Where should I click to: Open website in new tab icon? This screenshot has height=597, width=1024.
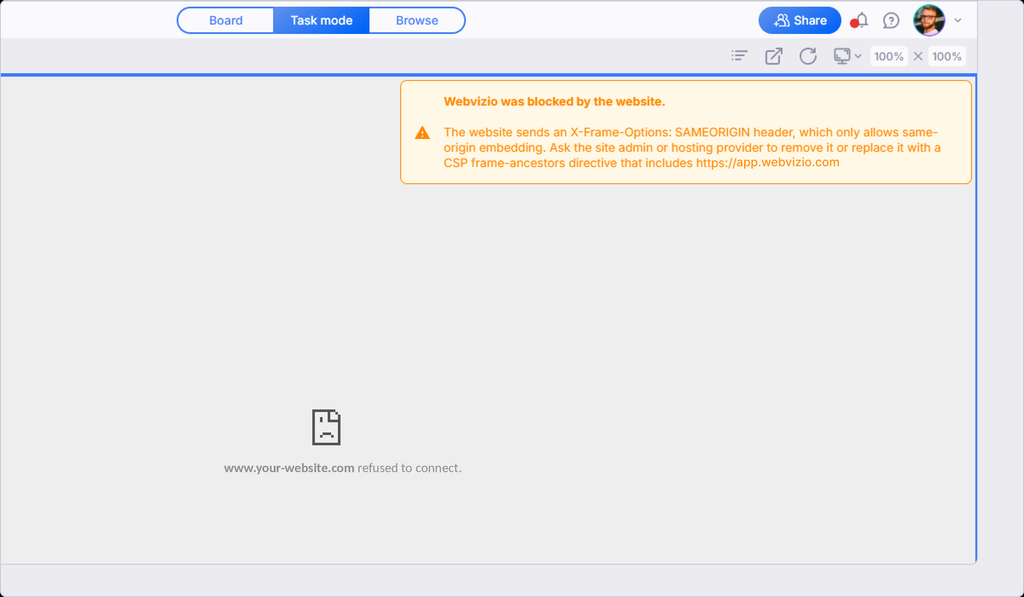(x=774, y=56)
